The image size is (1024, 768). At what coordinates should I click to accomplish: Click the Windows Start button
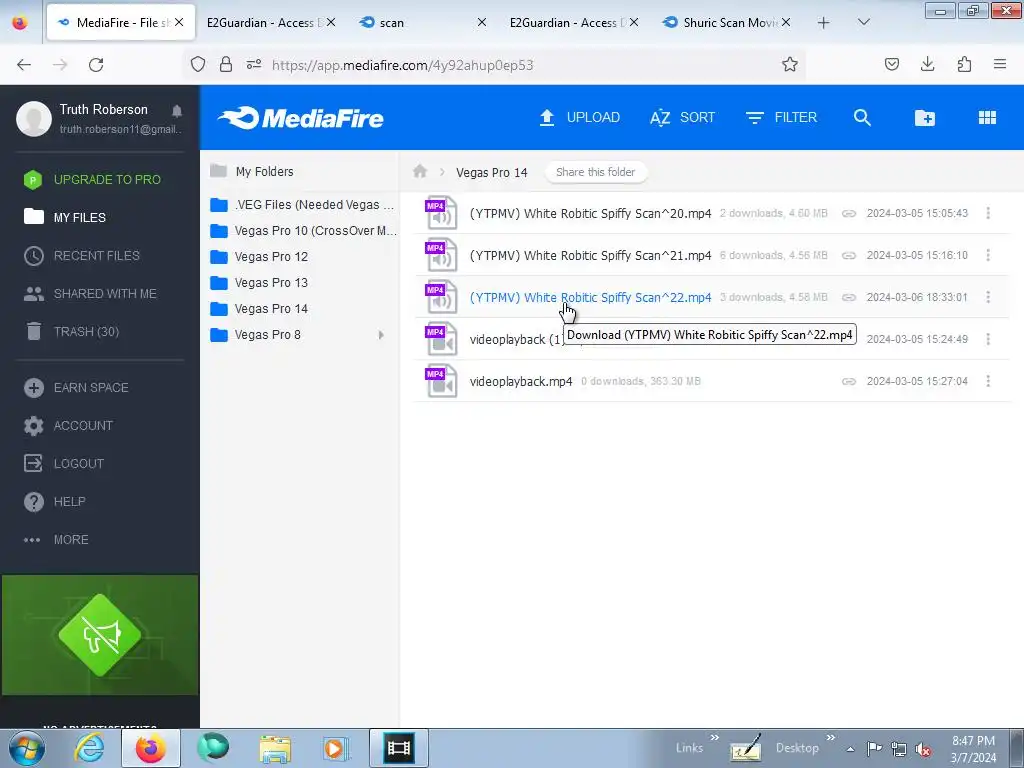(26, 748)
